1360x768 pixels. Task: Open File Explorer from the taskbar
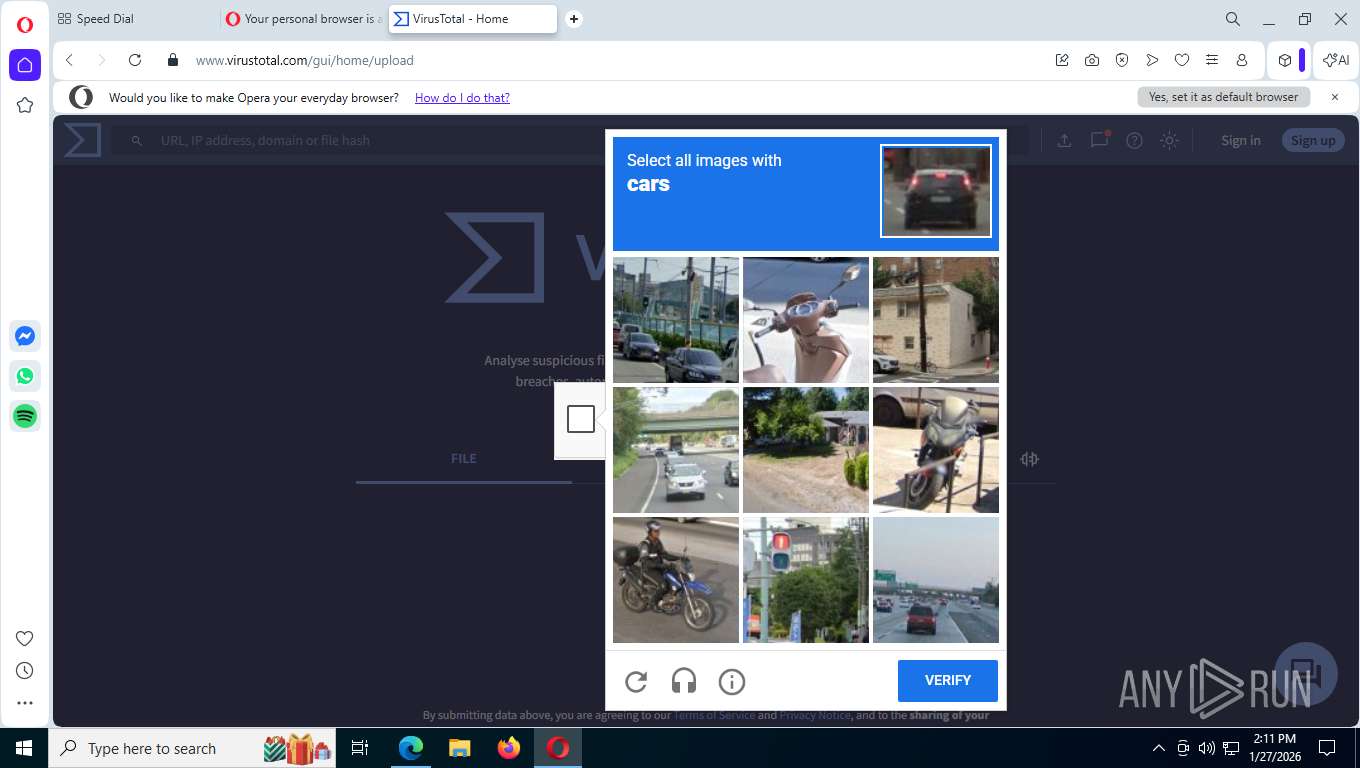pos(459,748)
